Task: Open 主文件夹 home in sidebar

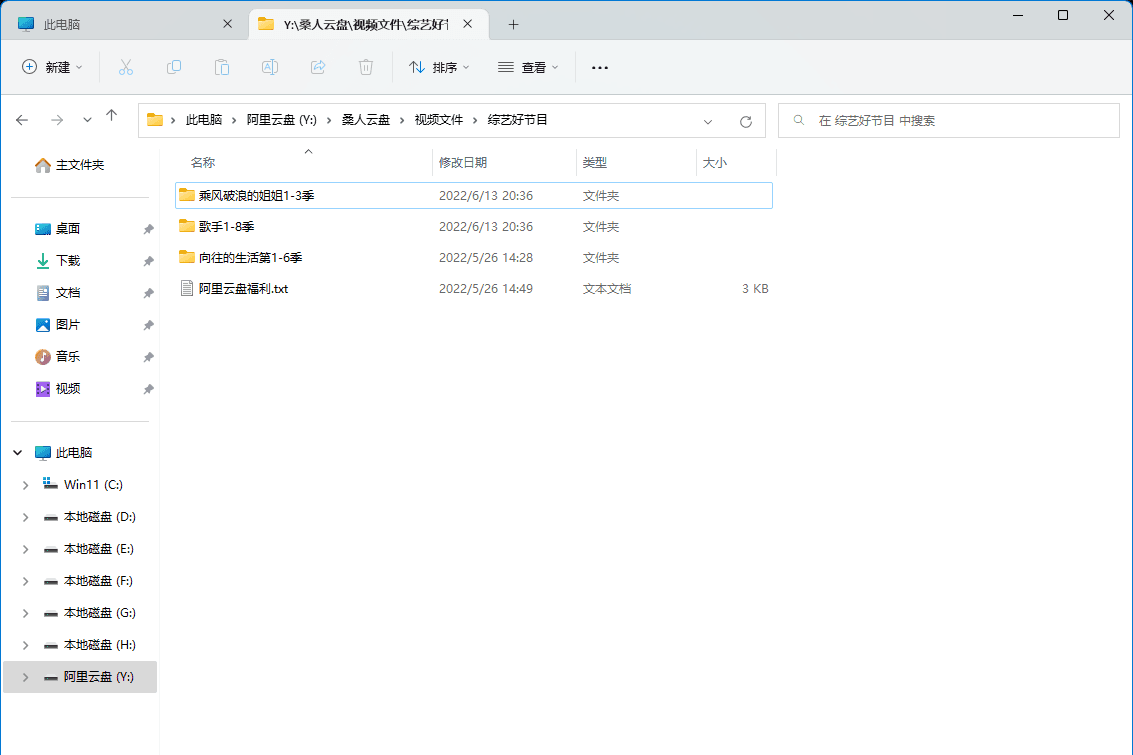Action: point(69,165)
